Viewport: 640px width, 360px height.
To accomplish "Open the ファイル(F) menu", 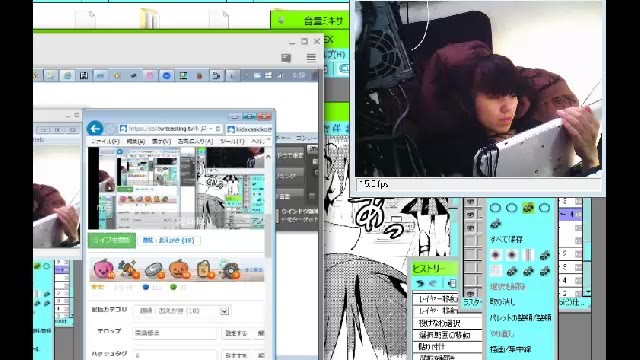I will pyautogui.click(x=105, y=141).
